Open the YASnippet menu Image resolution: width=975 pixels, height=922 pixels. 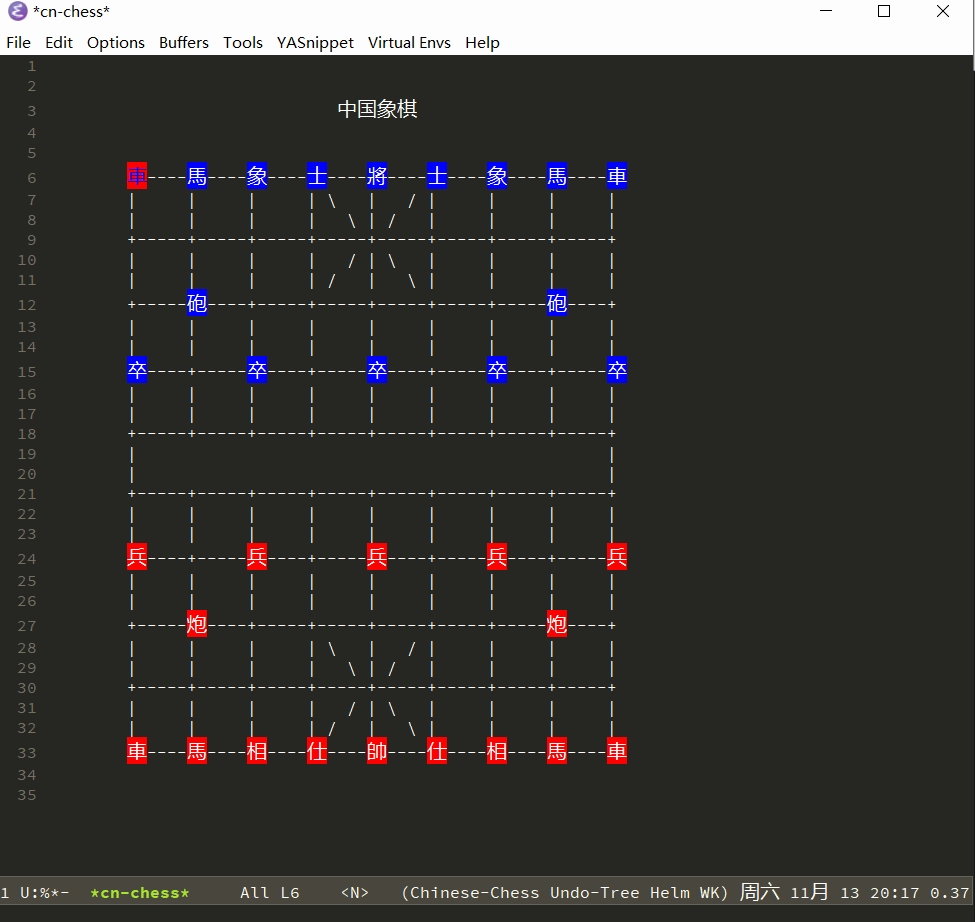(315, 42)
